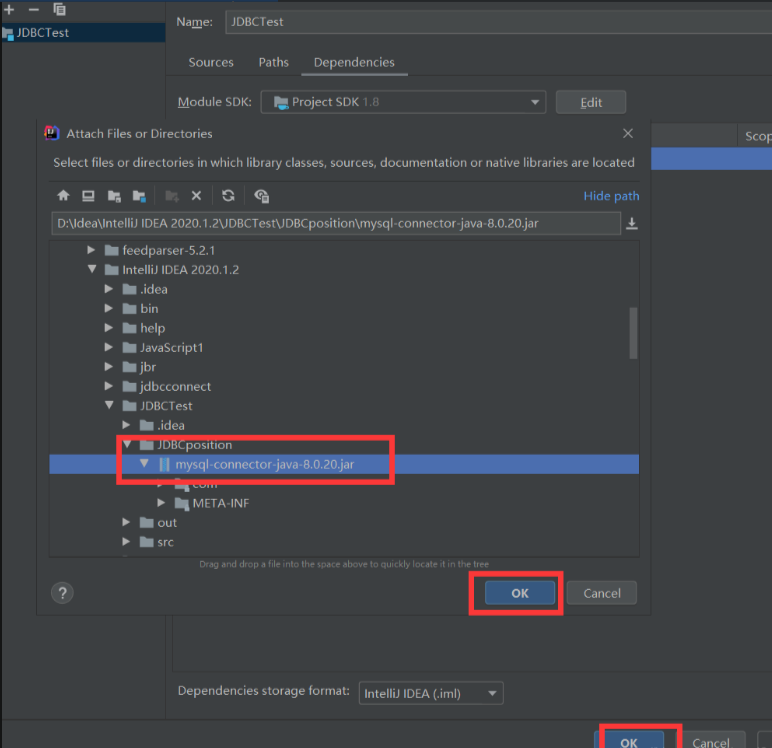772x748 pixels.
Task: Expand the jbr folder
Action: [109, 366]
